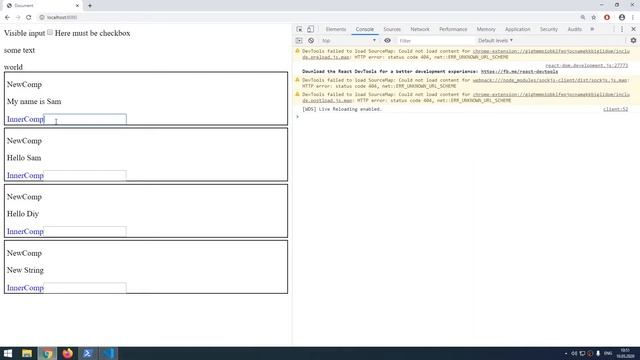Viewport: 640px width, 360px height.
Task: Reload the localhost page
Action: 29,18
